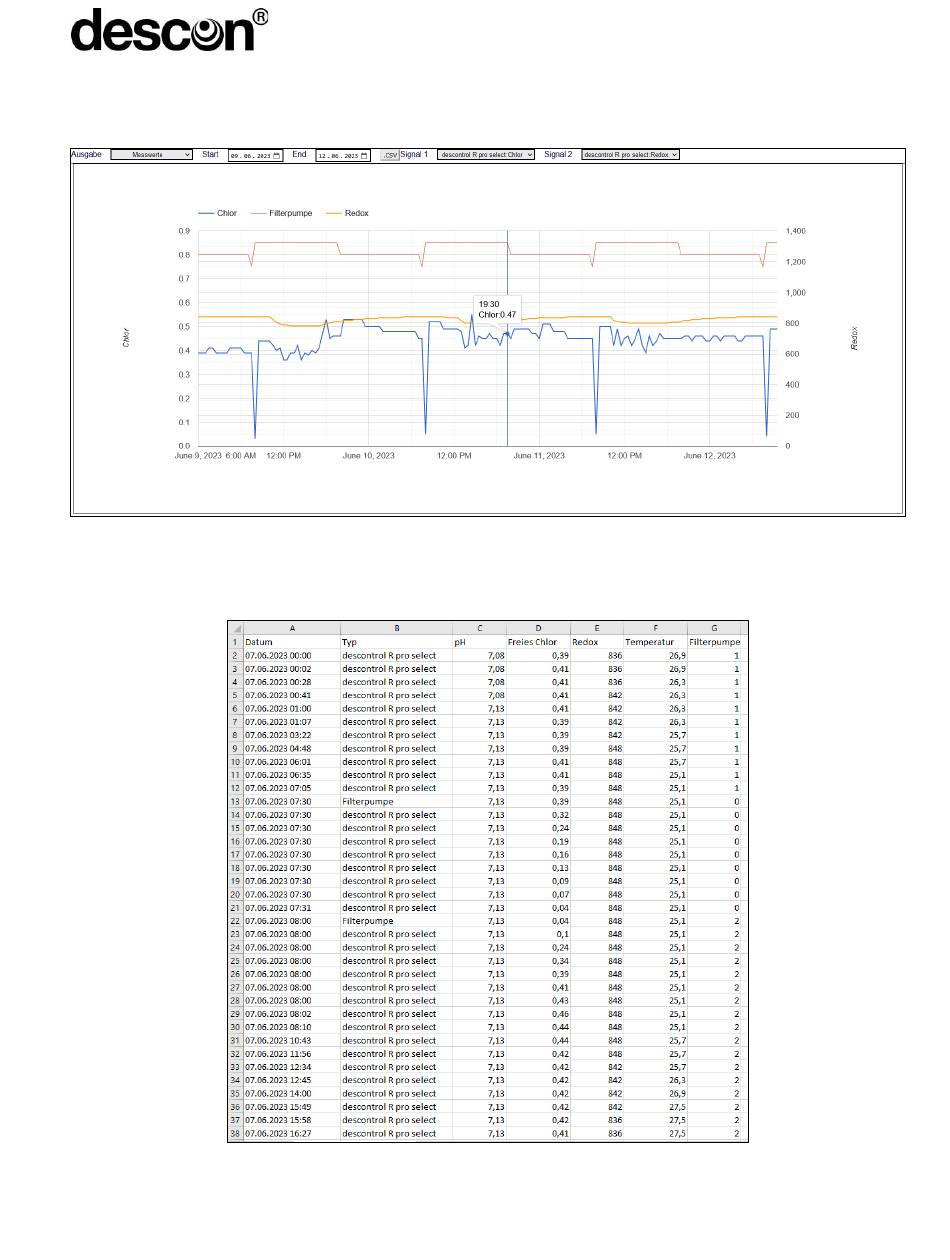
Task: Click cell 07.06.2023 00:00
Action: tap(291, 655)
